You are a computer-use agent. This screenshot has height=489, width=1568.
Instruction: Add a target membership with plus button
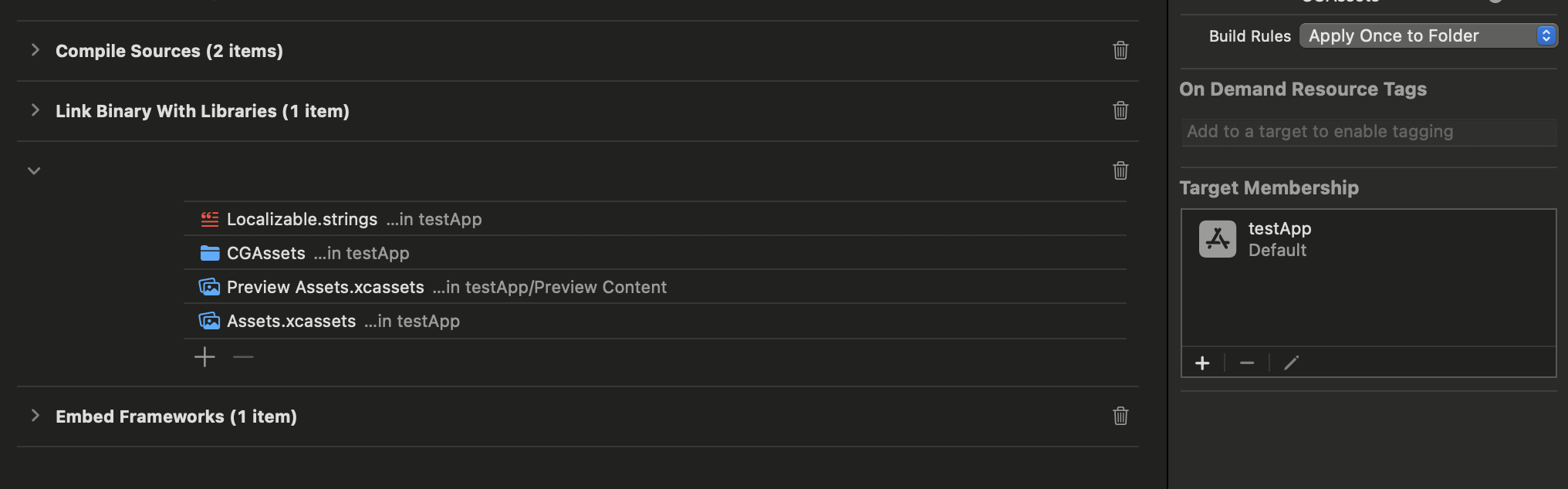[x=1202, y=363]
